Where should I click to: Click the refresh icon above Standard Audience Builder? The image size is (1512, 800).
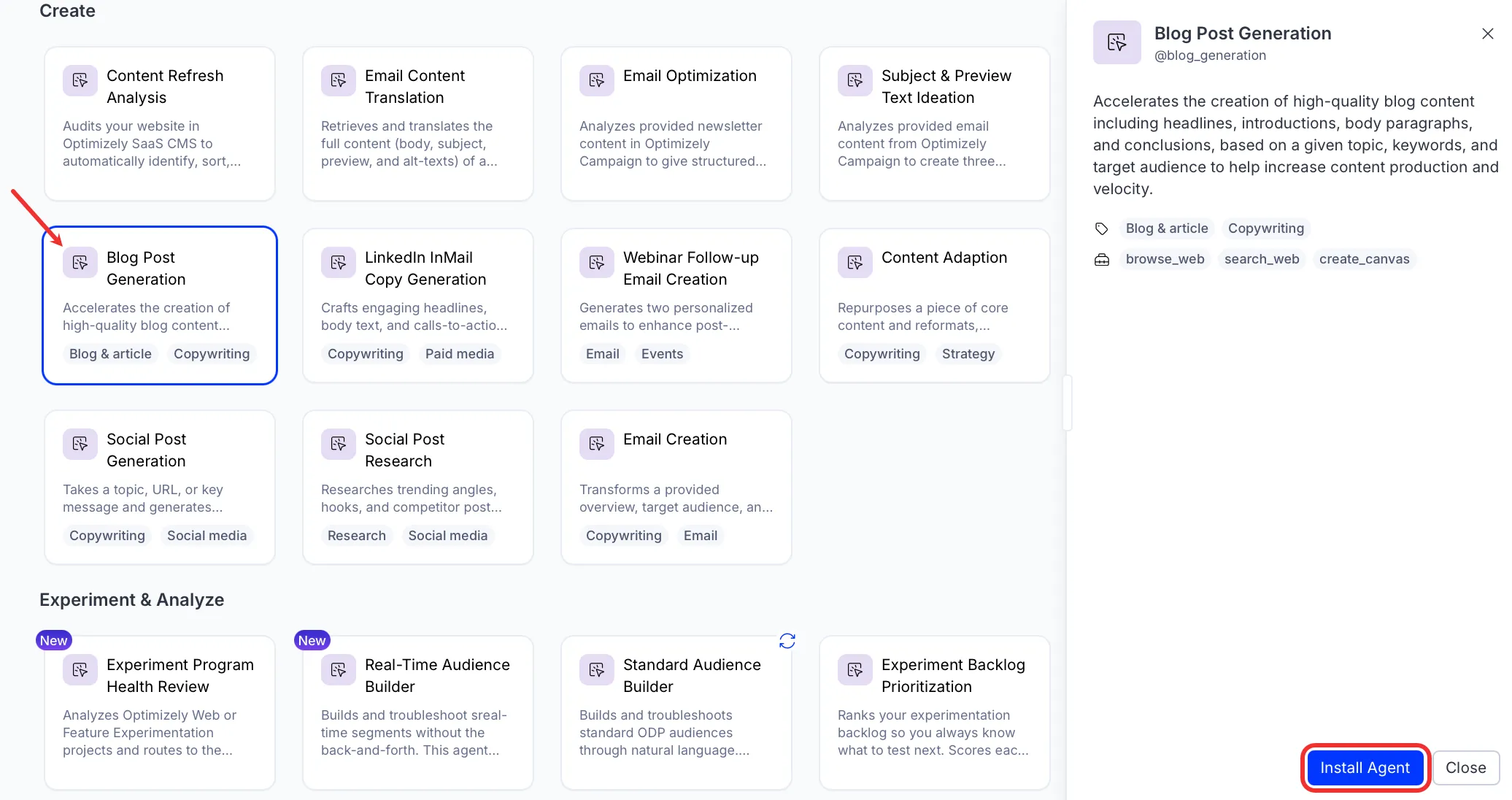(x=787, y=641)
